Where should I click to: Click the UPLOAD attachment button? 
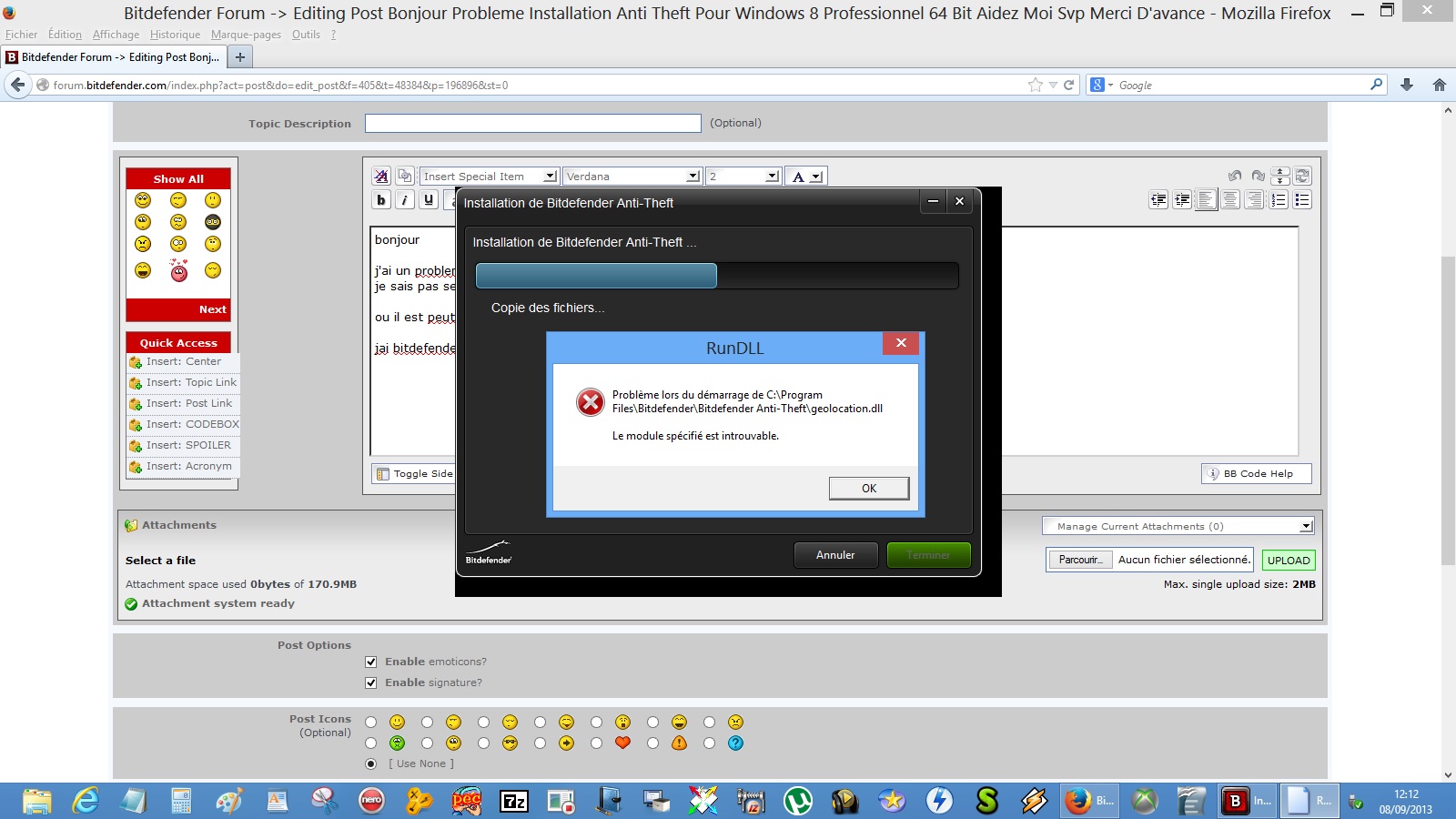click(1289, 561)
